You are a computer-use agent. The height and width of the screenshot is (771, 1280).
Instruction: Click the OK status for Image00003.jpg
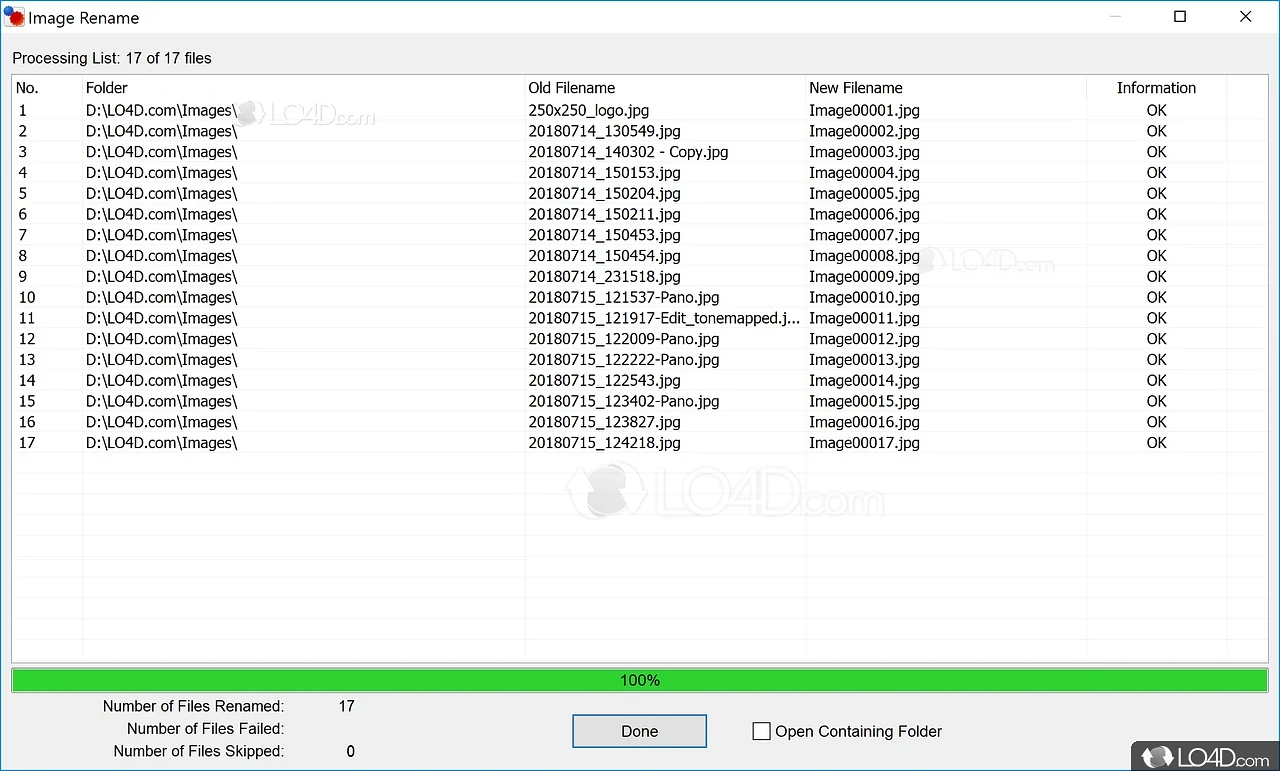pos(1156,152)
